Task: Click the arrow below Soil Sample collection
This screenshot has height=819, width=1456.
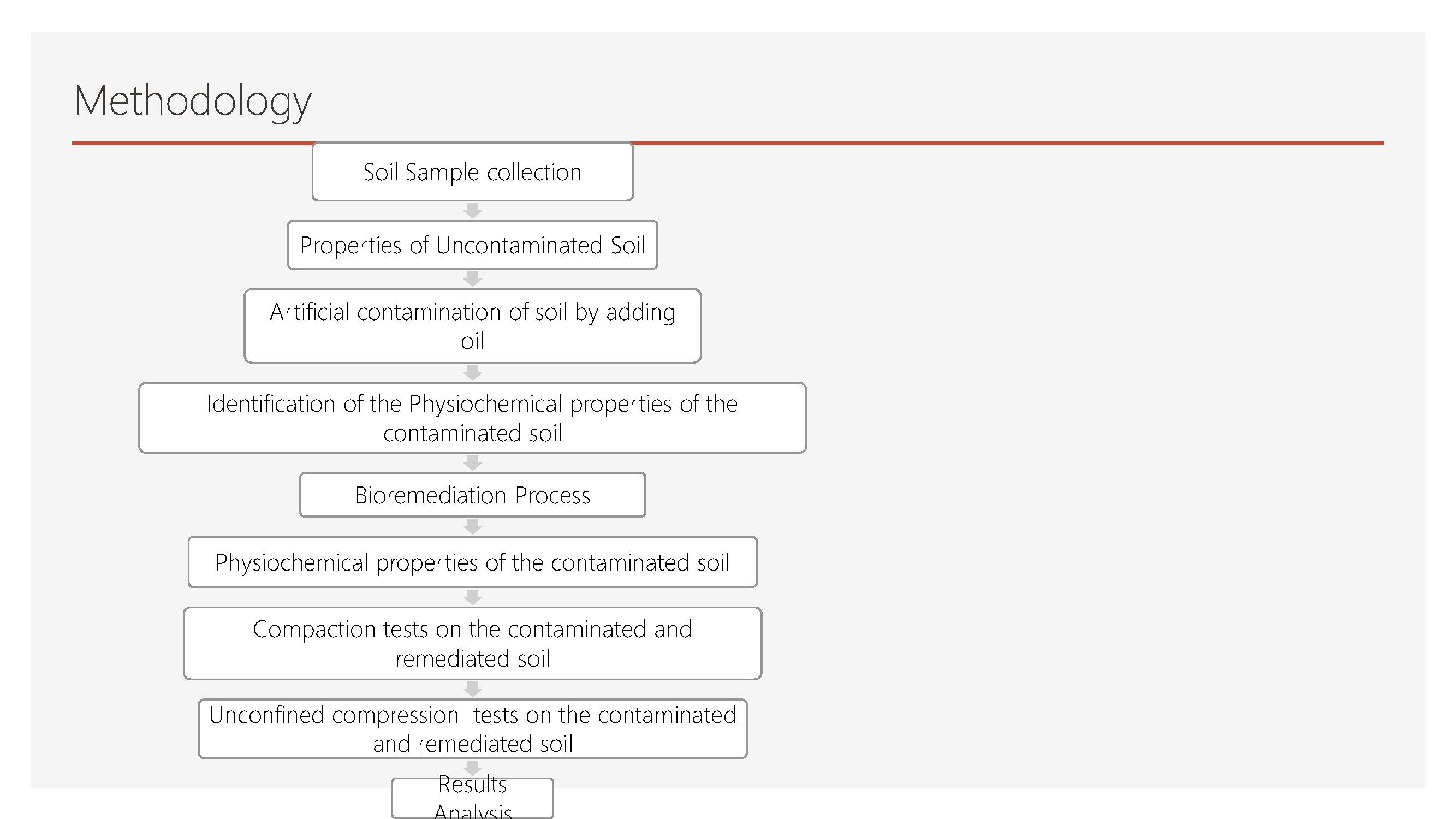Action: click(473, 211)
